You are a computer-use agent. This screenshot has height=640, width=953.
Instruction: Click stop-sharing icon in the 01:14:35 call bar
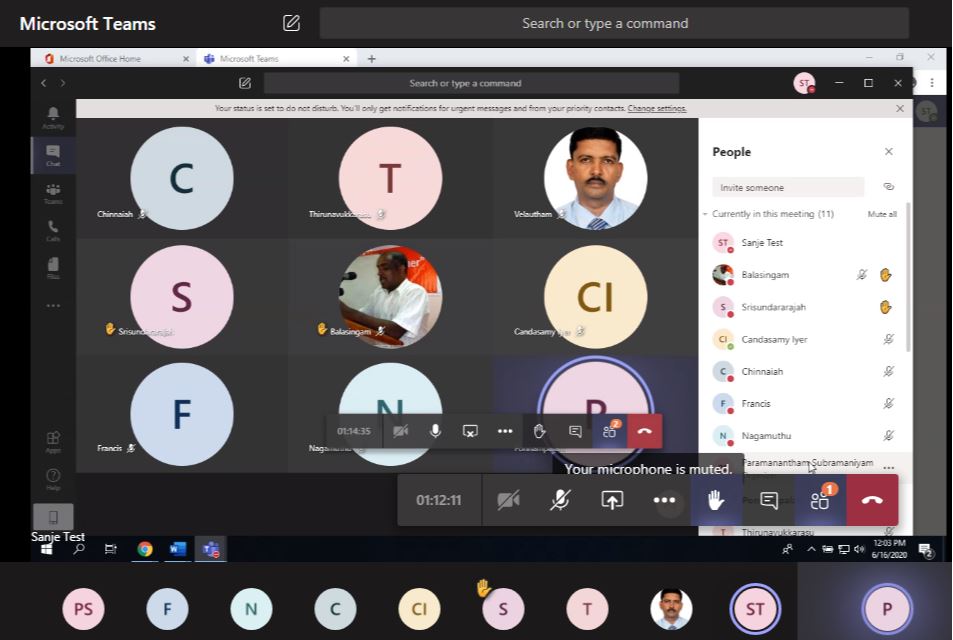point(470,431)
